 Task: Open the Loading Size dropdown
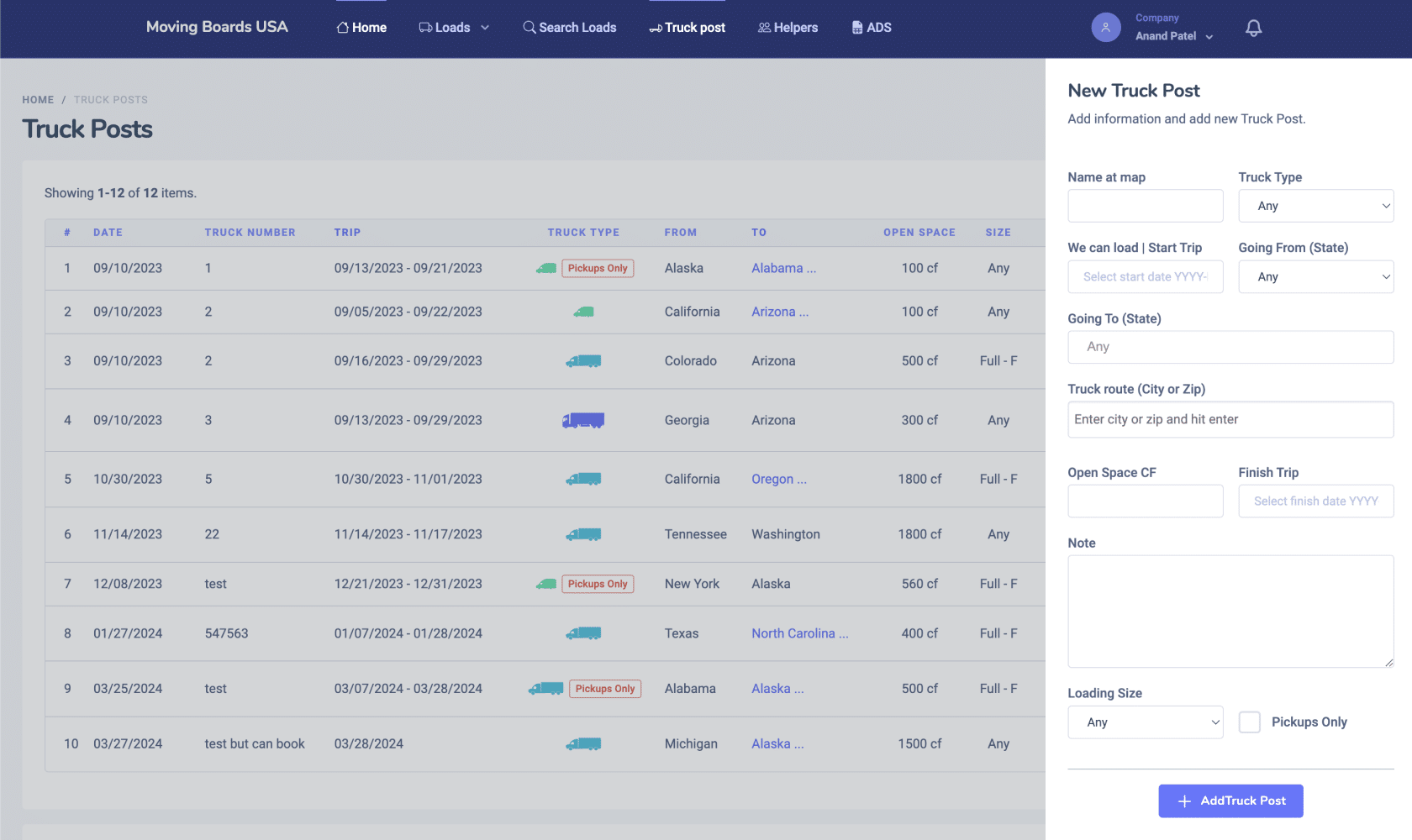point(1146,722)
